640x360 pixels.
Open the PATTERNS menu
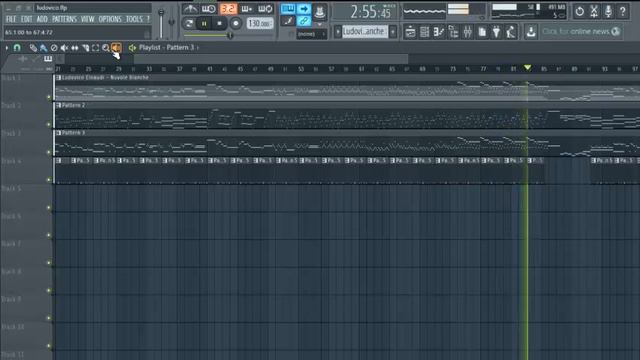coord(64,19)
